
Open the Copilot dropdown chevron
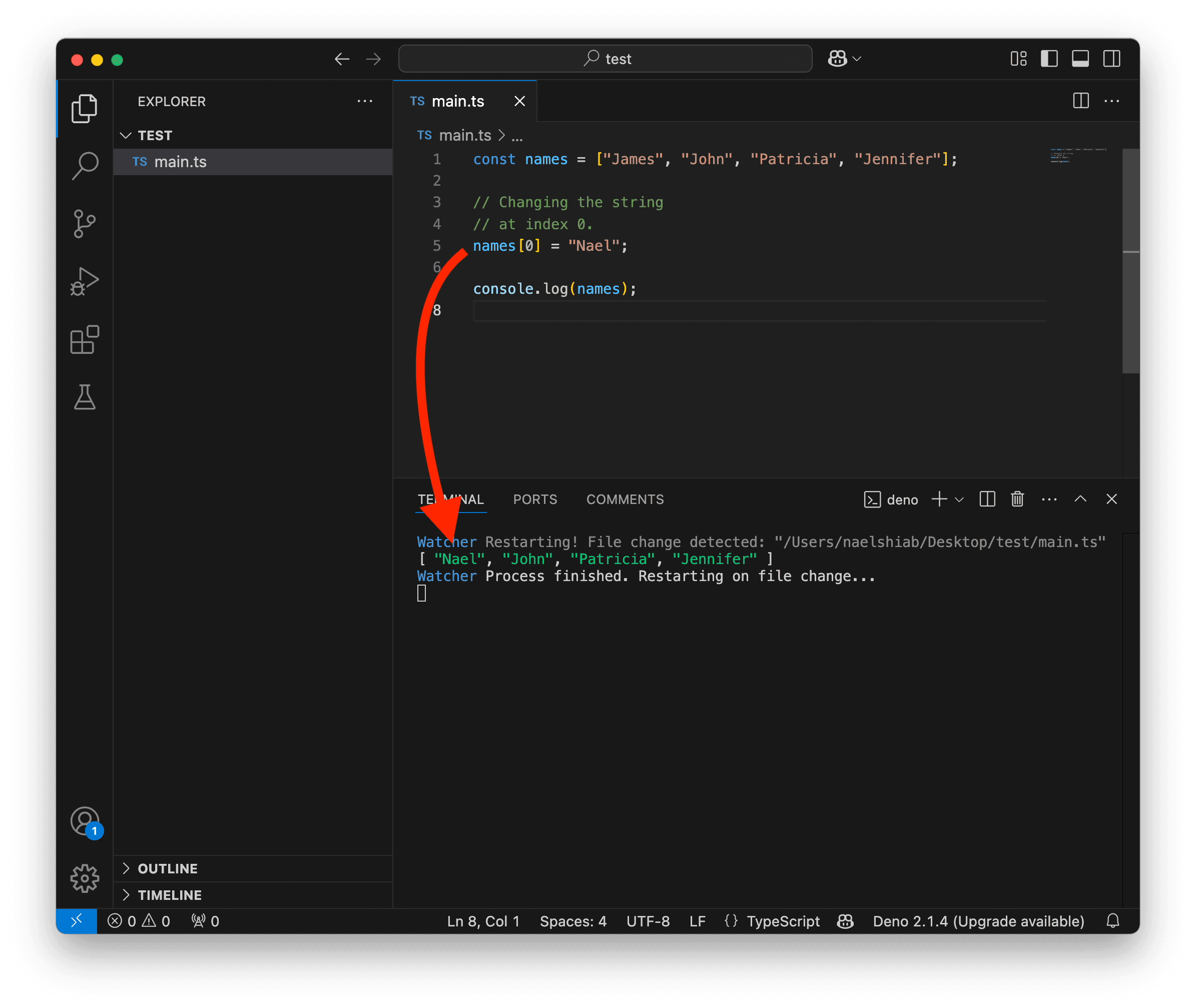[x=857, y=59]
